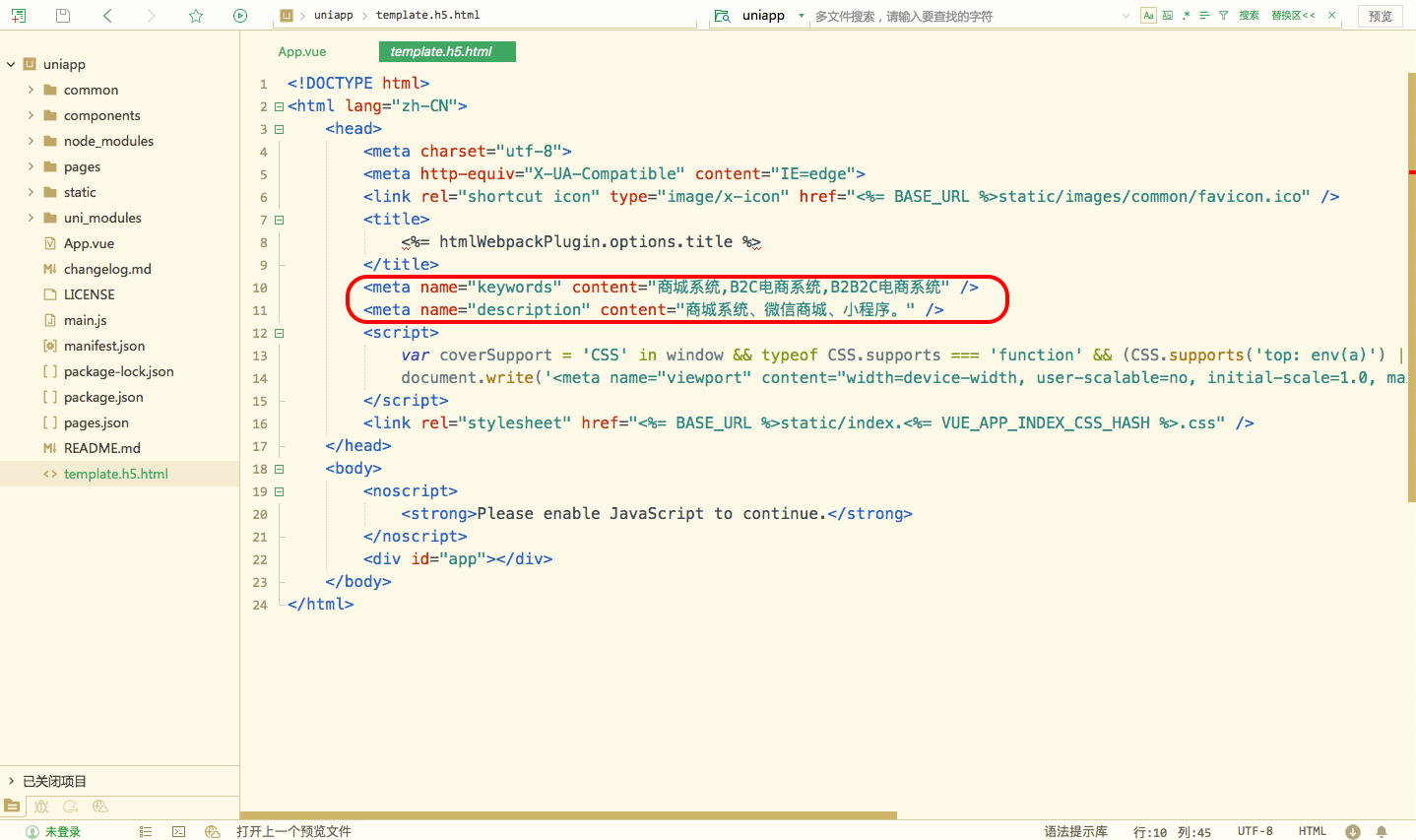
Task: Click the fourth icon below the project tree
Action: [99, 807]
